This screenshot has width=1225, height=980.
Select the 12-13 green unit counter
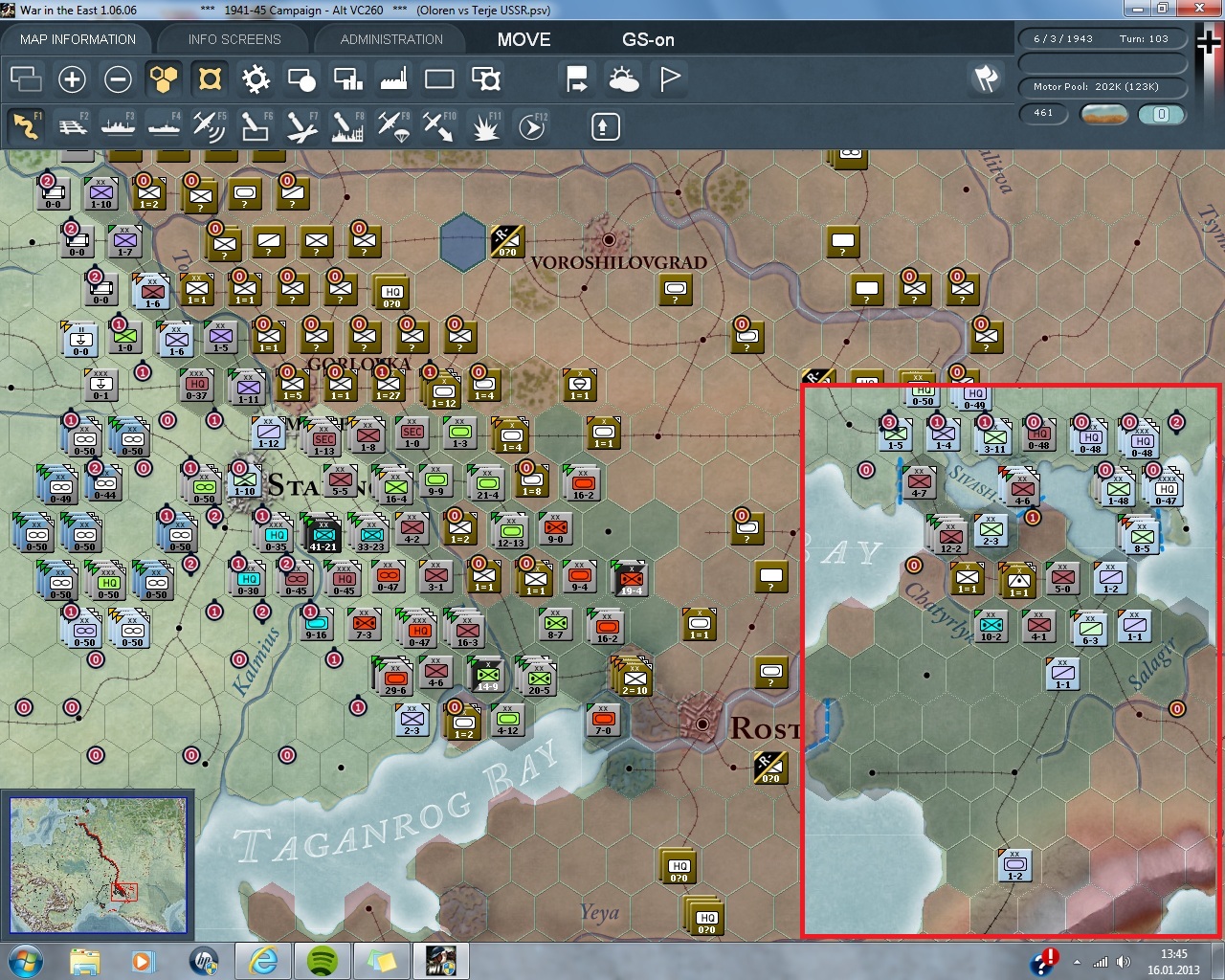click(510, 531)
